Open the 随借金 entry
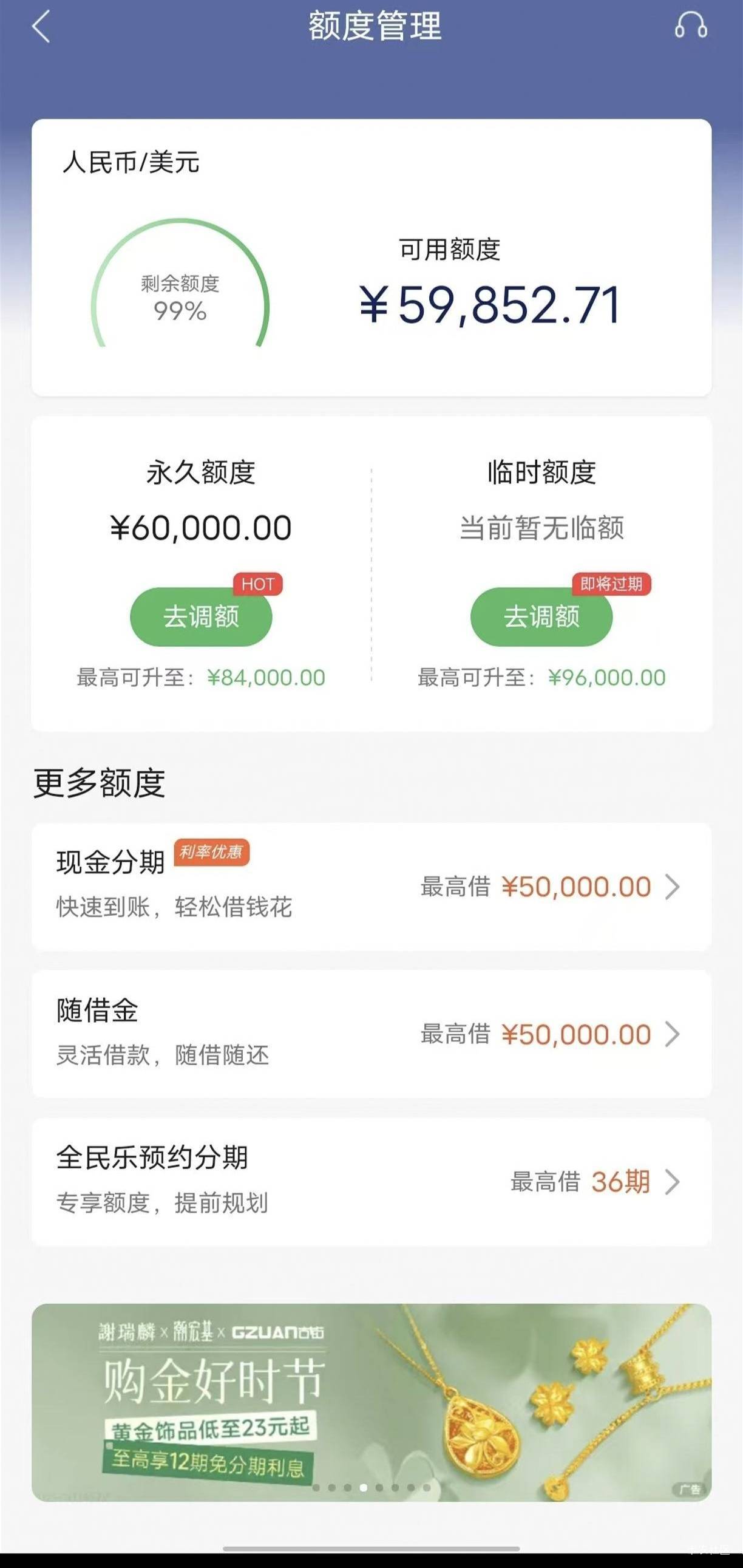 click(x=371, y=1034)
